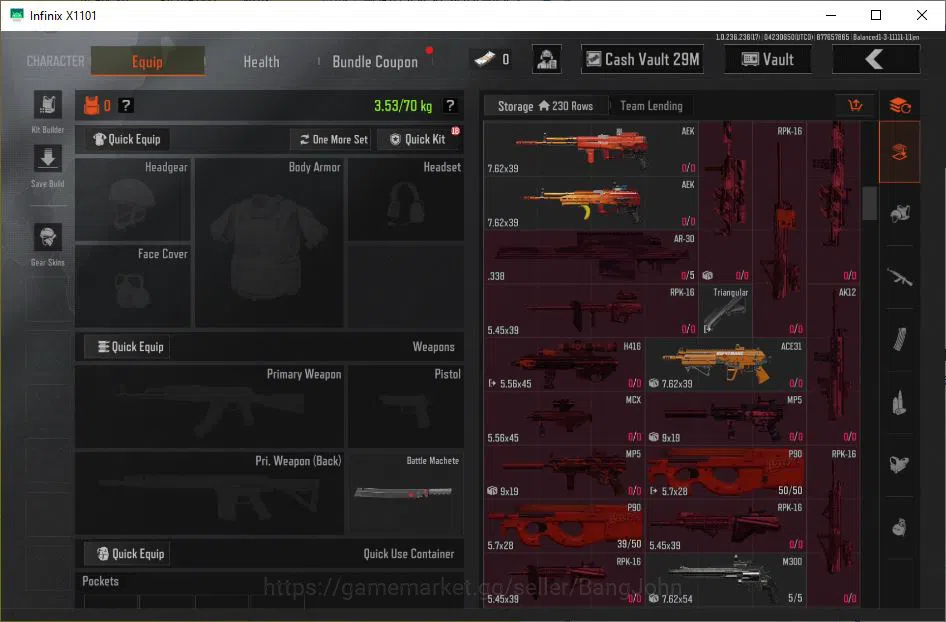This screenshot has width=946, height=622.
Task: Open the Team Lending tab
Action: pos(652,106)
